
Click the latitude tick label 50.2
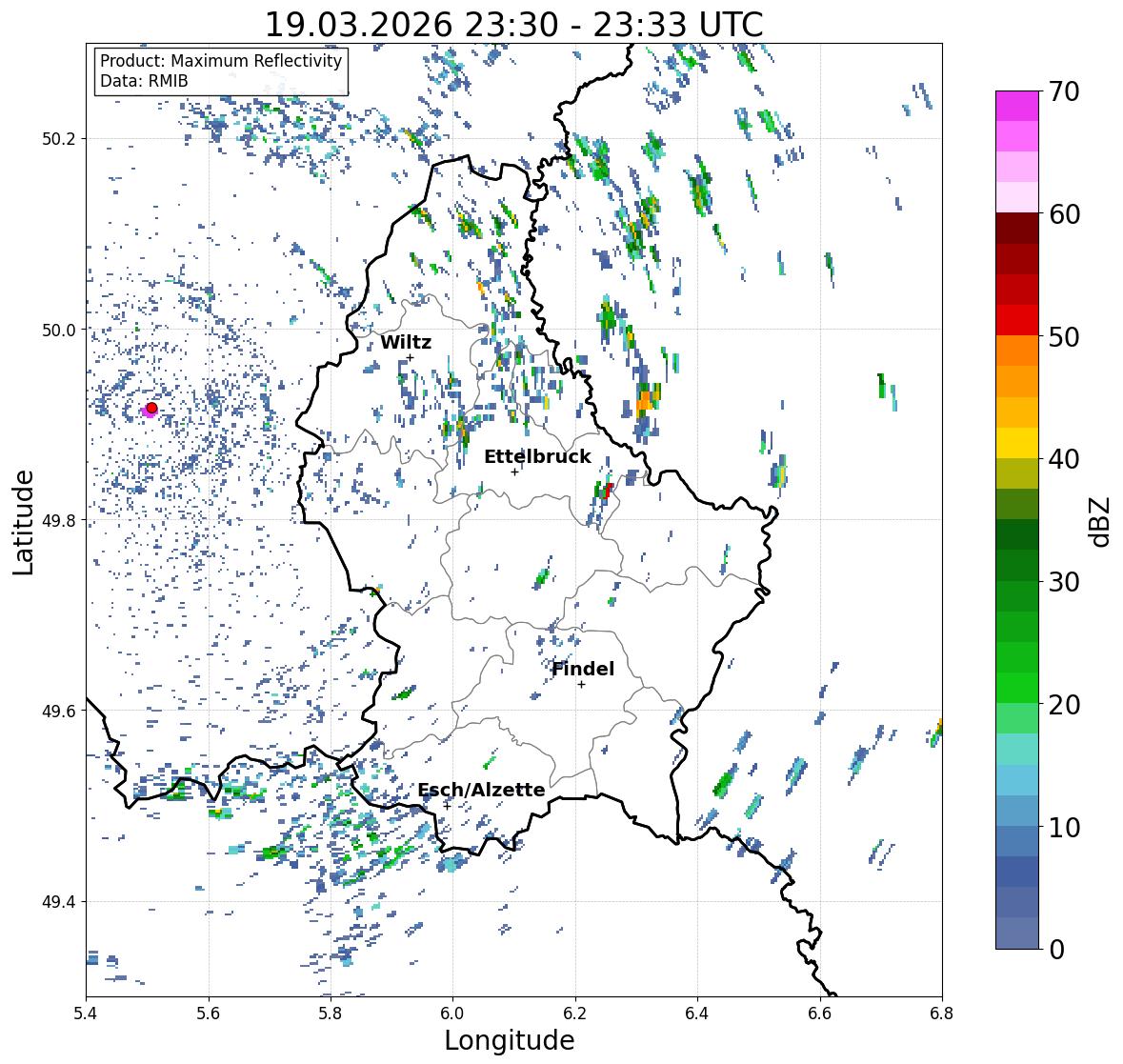coord(59,139)
